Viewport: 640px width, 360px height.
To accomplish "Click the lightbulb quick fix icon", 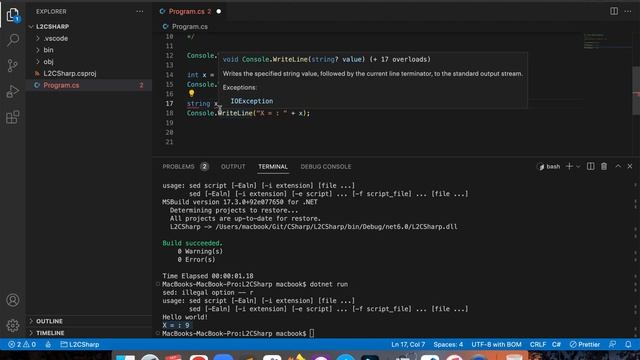I will [191, 93].
